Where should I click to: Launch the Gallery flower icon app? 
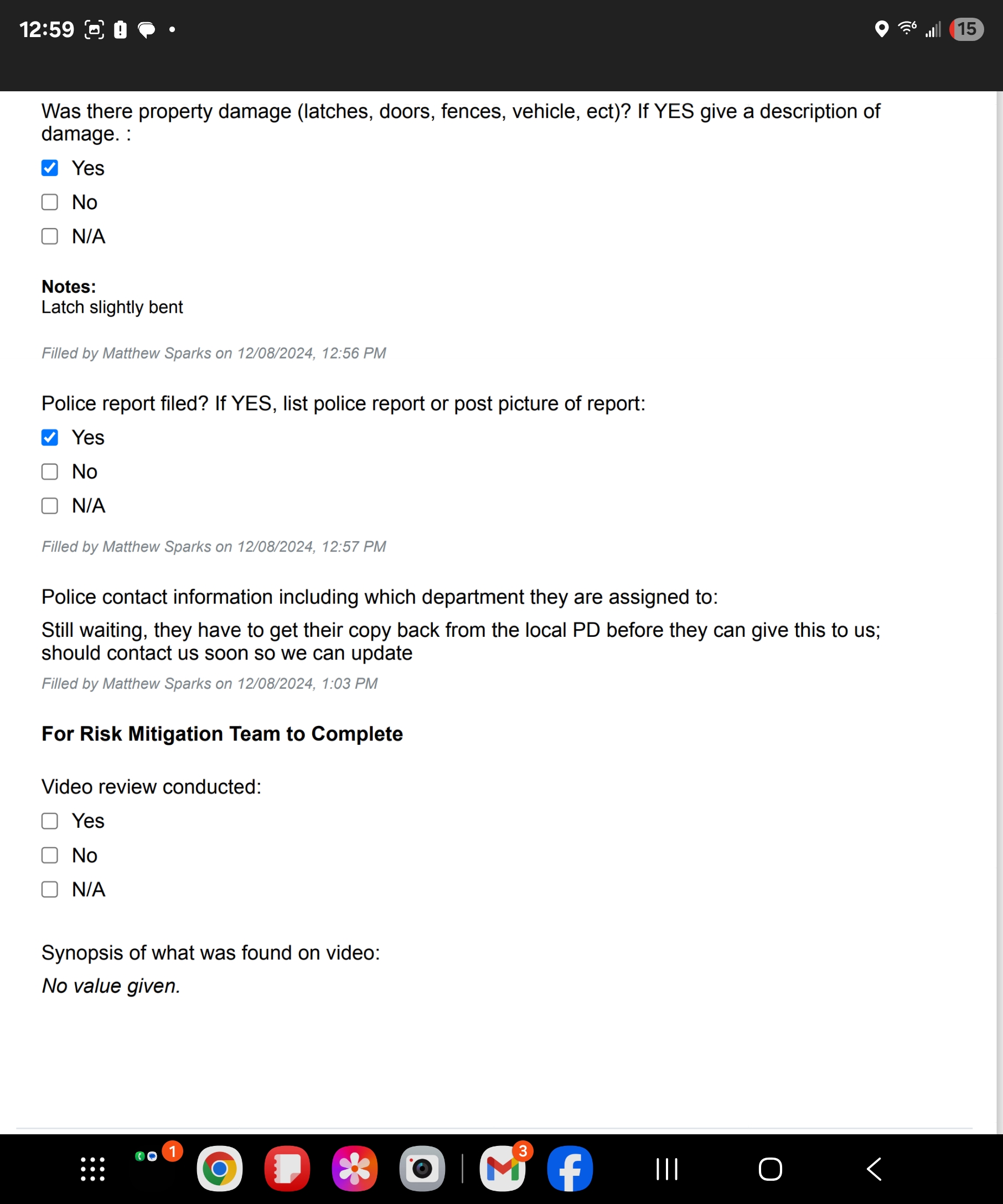[x=354, y=1169]
